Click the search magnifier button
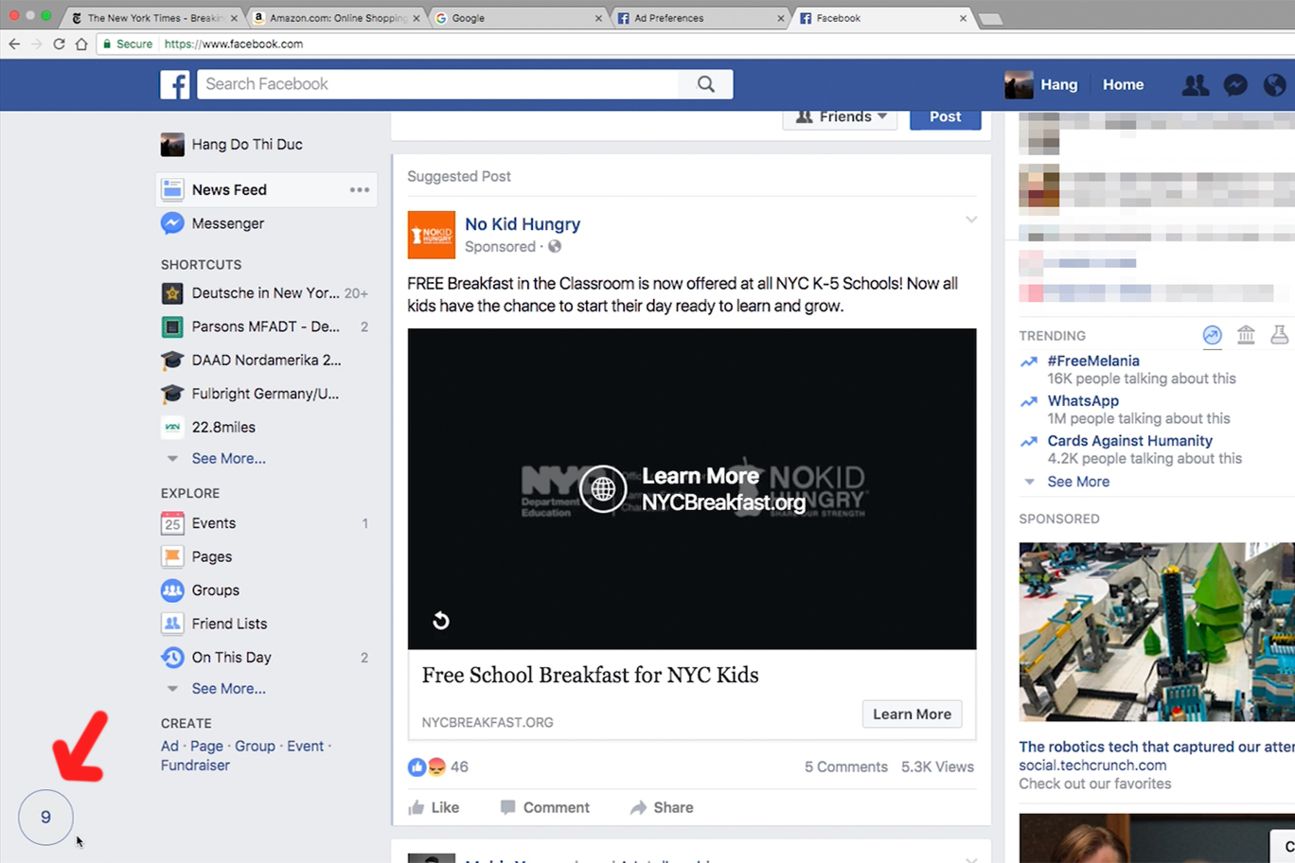Image resolution: width=1295 pixels, height=863 pixels. click(x=706, y=85)
